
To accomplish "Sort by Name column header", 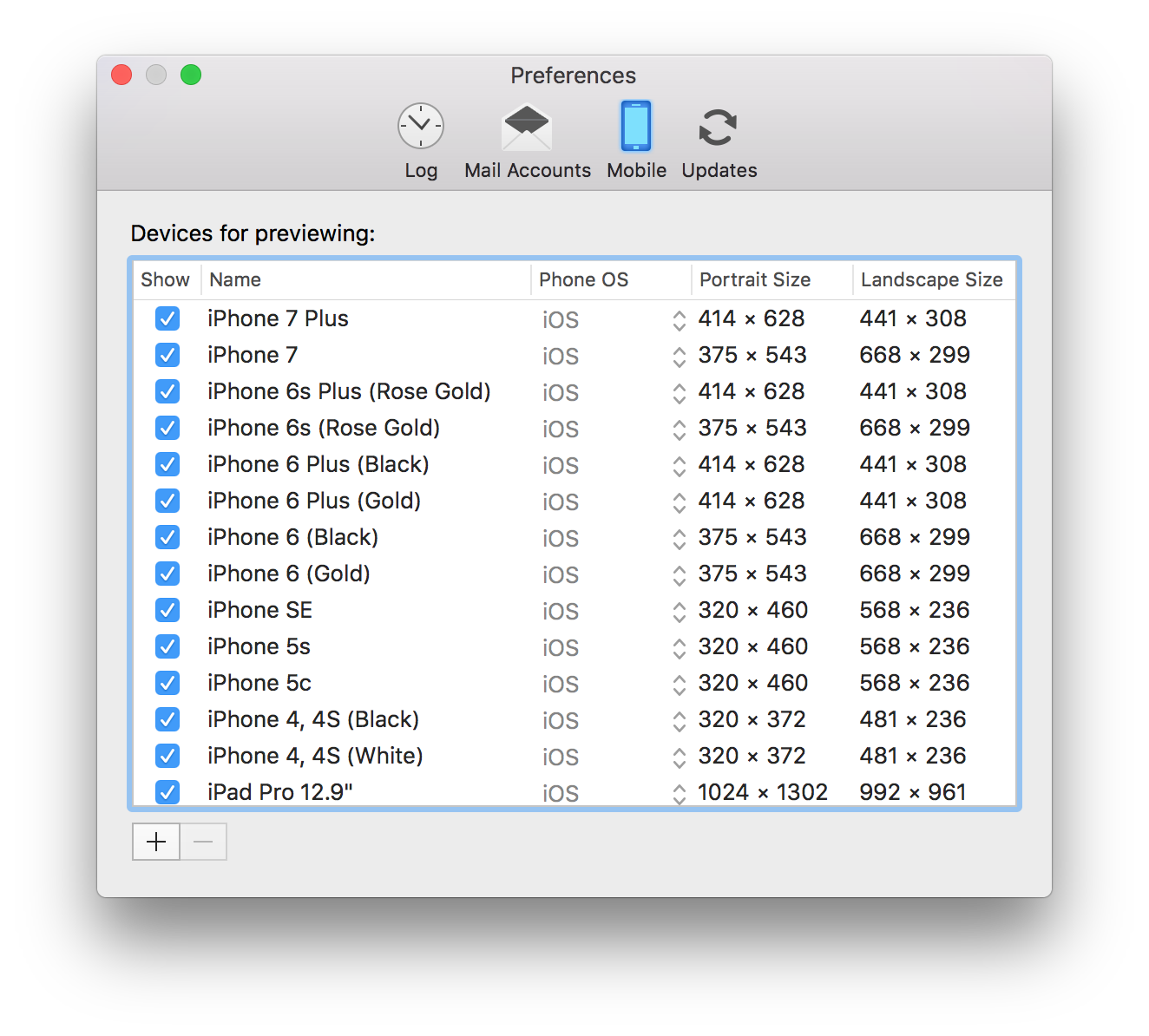I will pos(364,279).
